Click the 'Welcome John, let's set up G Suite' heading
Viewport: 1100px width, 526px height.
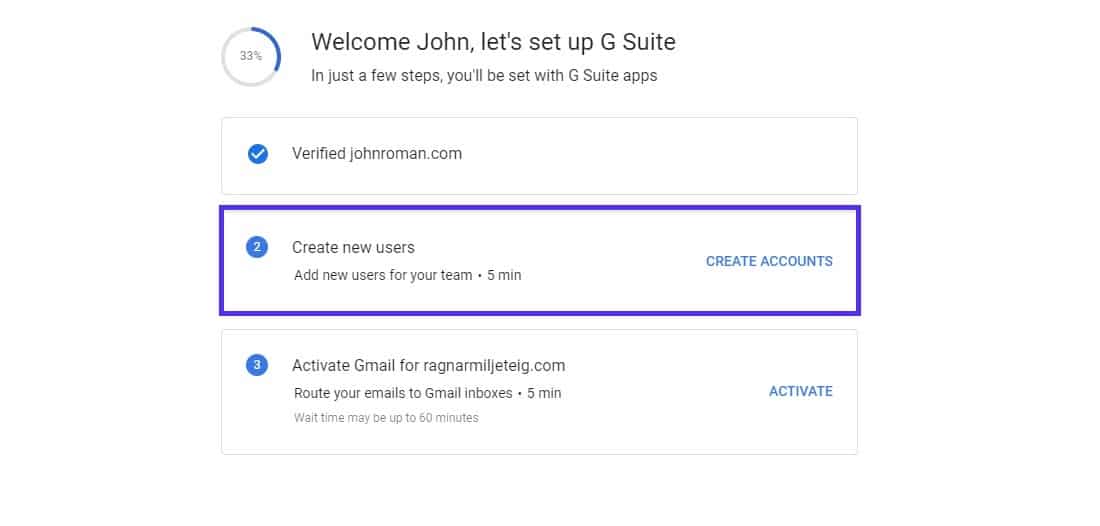(493, 42)
